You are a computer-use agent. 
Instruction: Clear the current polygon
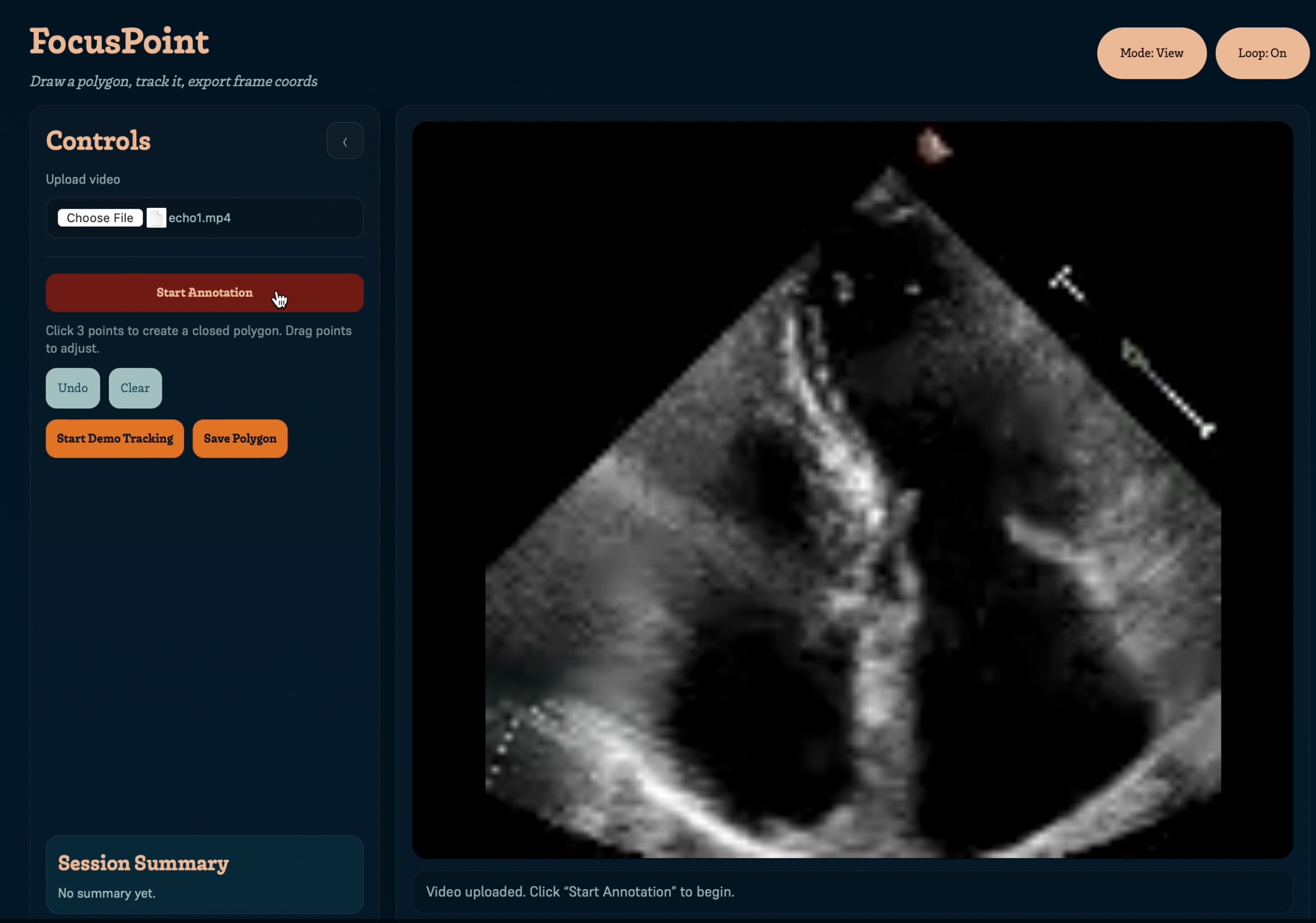[x=134, y=388]
